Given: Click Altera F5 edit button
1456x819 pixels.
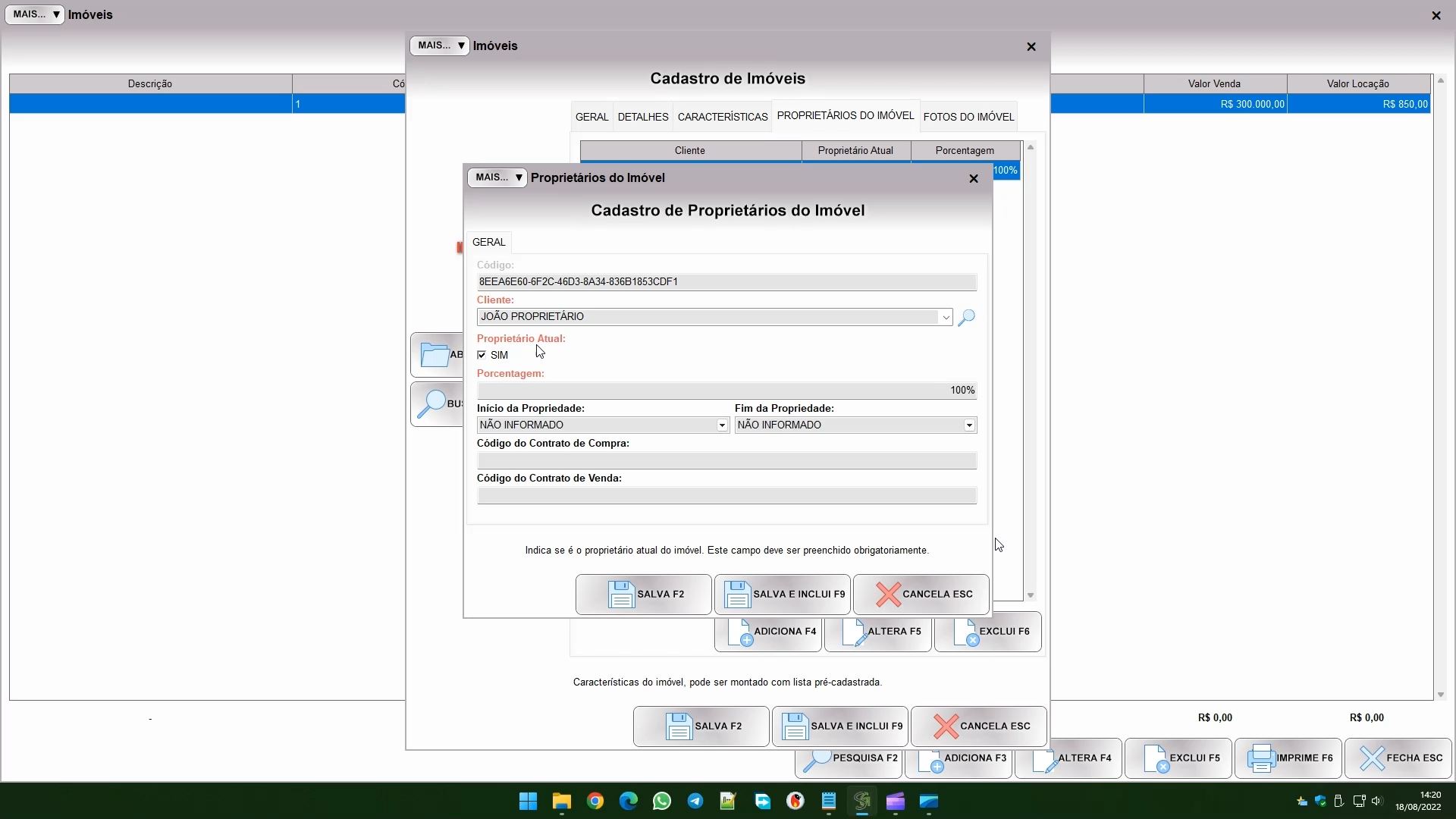Looking at the screenshot, I should tap(878, 632).
